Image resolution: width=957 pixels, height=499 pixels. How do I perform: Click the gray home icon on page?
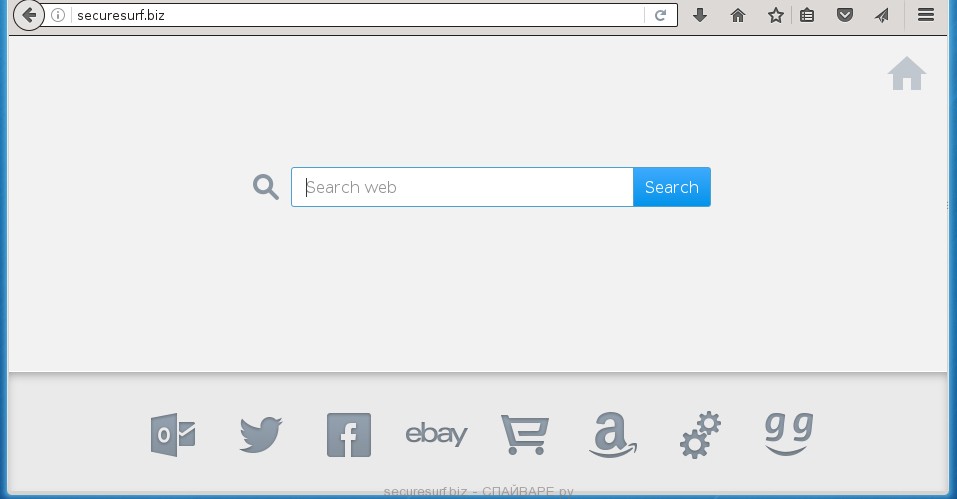coord(906,74)
